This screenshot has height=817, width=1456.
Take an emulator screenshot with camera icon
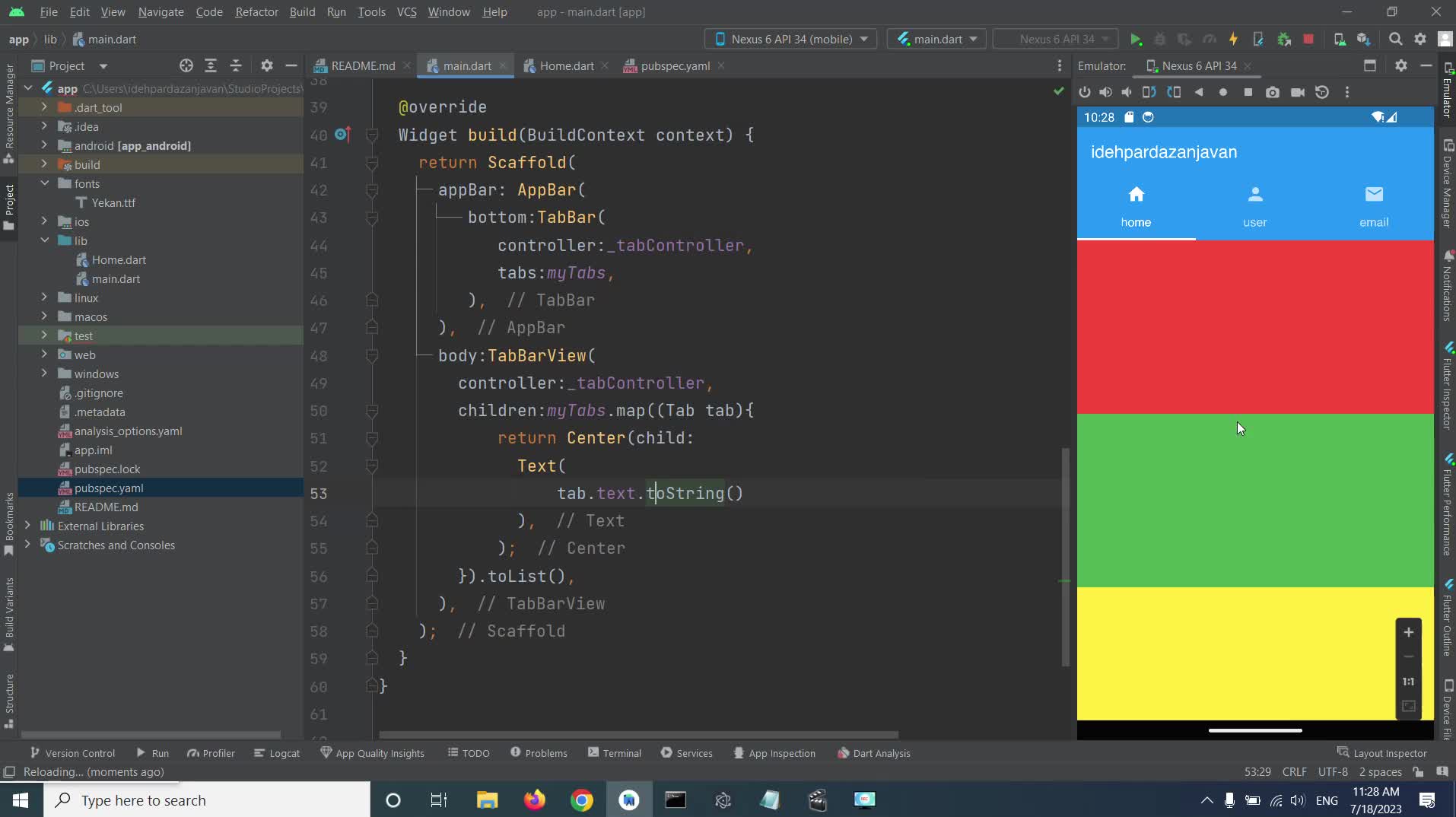pos(1272,92)
